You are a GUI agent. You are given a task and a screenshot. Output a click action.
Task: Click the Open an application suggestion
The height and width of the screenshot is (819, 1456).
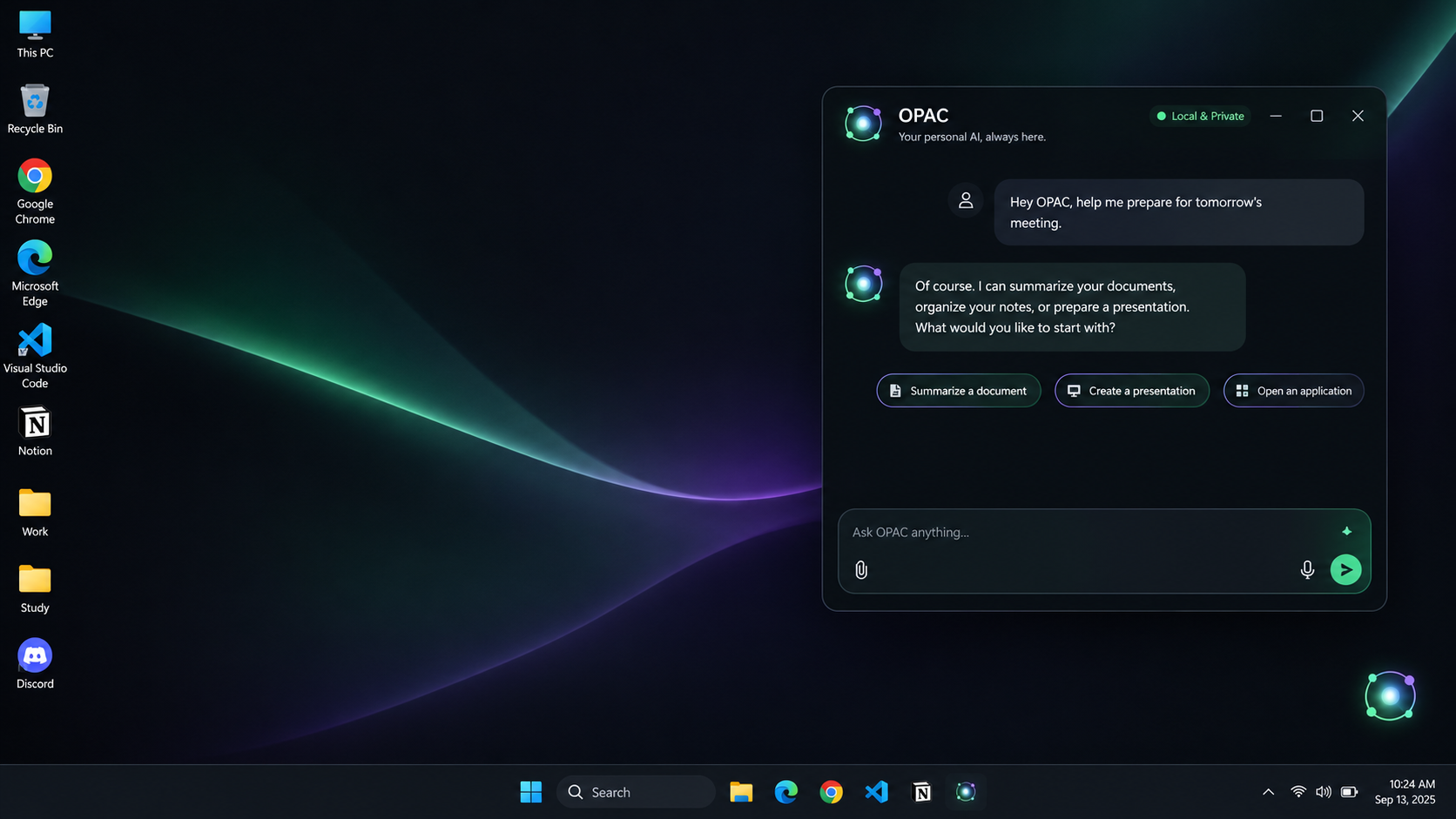[x=1293, y=391]
